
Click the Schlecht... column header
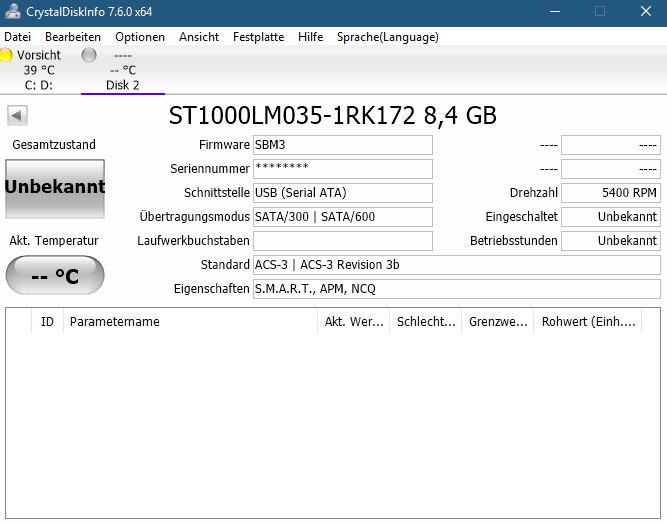tap(425, 322)
